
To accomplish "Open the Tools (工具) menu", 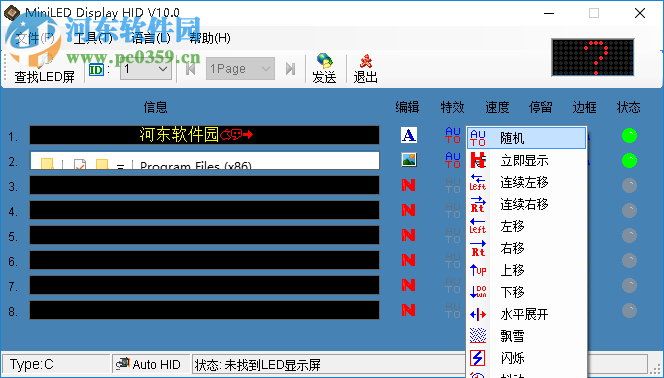I will pyautogui.click(x=93, y=39).
